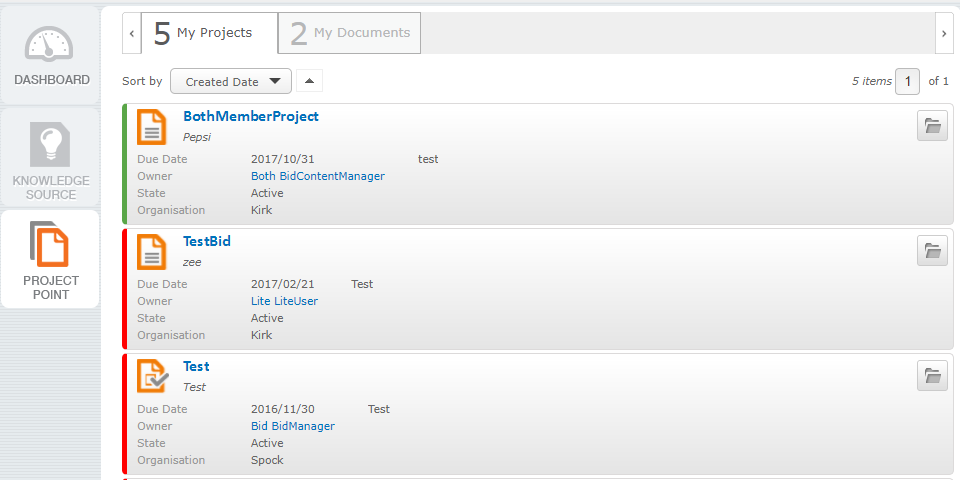960x480 pixels.
Task: Switch to My Documents tab
Action: pyautogui.click(x=350, y=33)
